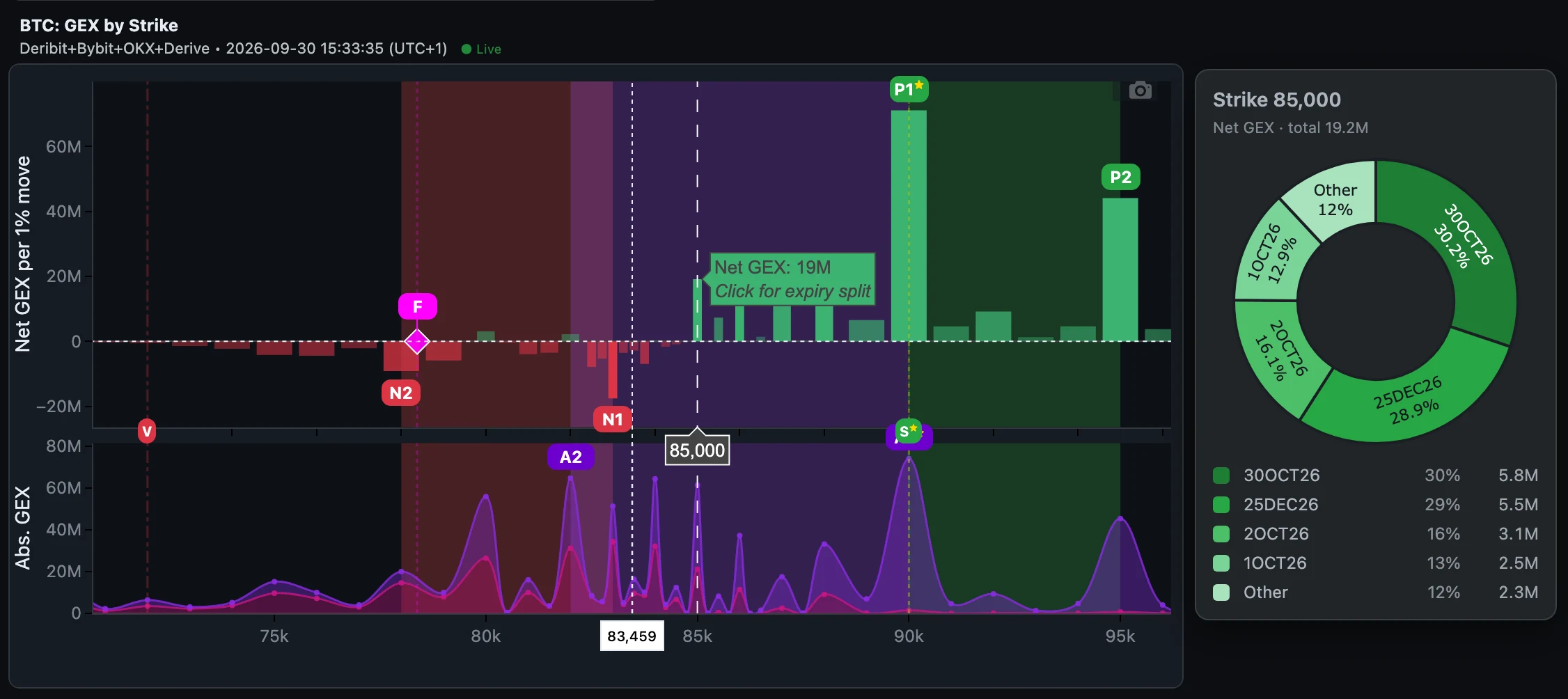Click the N1 negative marker label
The image size is (1568, 699).
(612, 419)
